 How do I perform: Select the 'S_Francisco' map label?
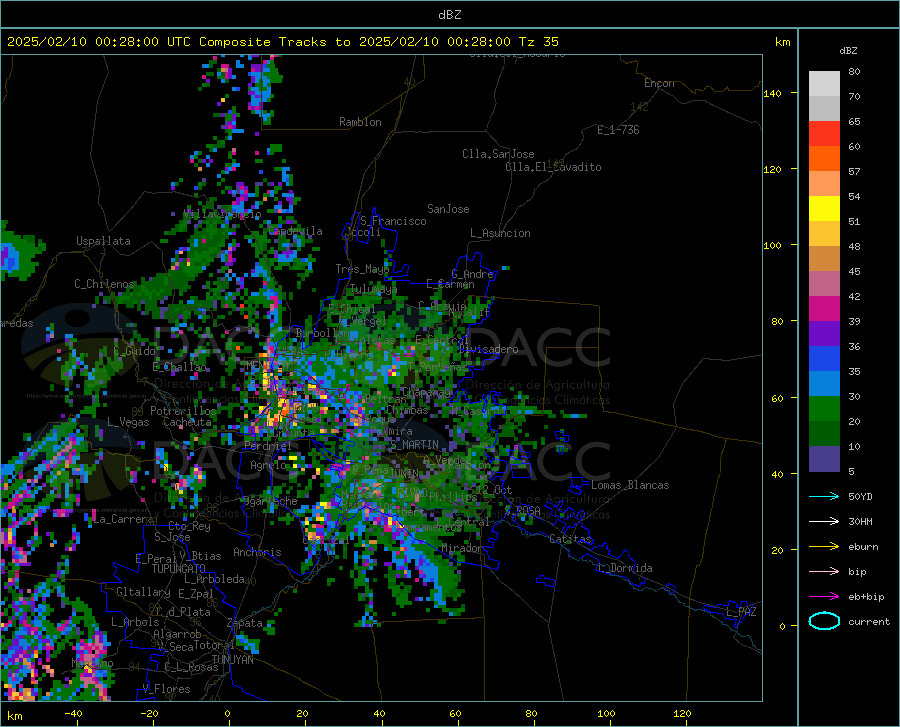(x=393, y=221)
